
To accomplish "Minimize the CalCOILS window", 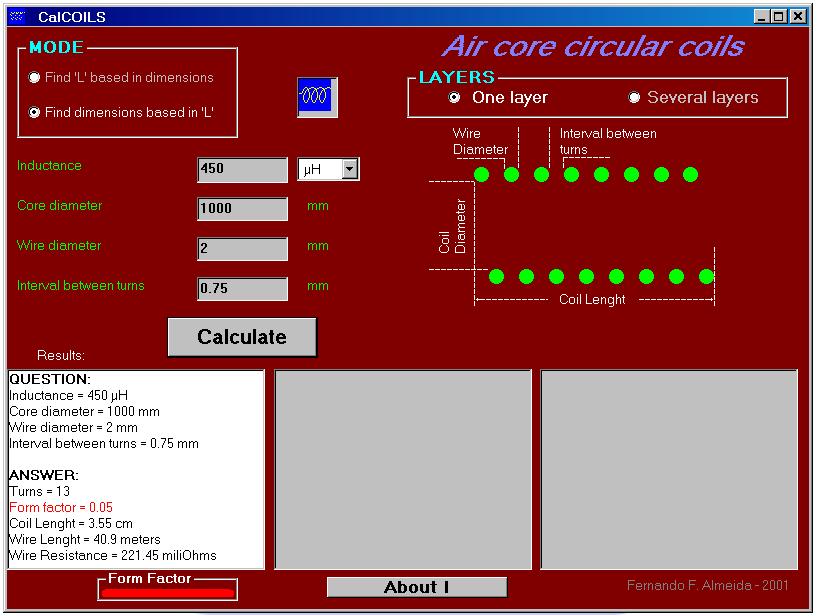I will (763, 17).
